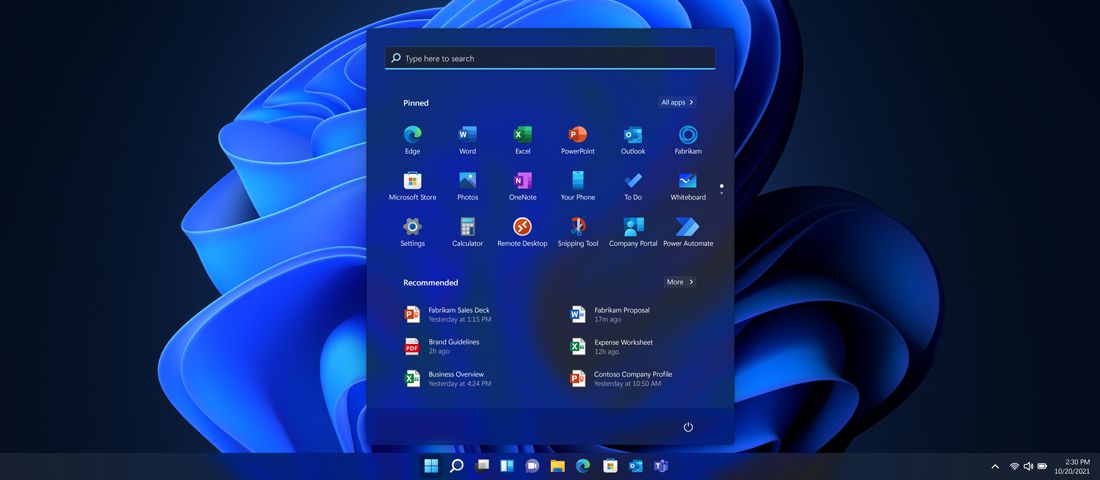Open the Fabrikam Sales Deck file
Screen dimensions: 1100x480
coord(458,314)
